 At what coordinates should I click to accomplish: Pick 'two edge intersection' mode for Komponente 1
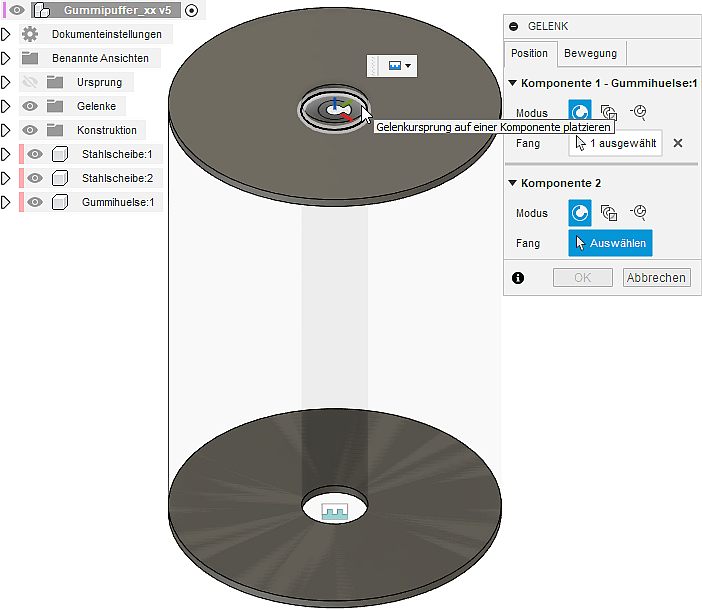[639, 113]
